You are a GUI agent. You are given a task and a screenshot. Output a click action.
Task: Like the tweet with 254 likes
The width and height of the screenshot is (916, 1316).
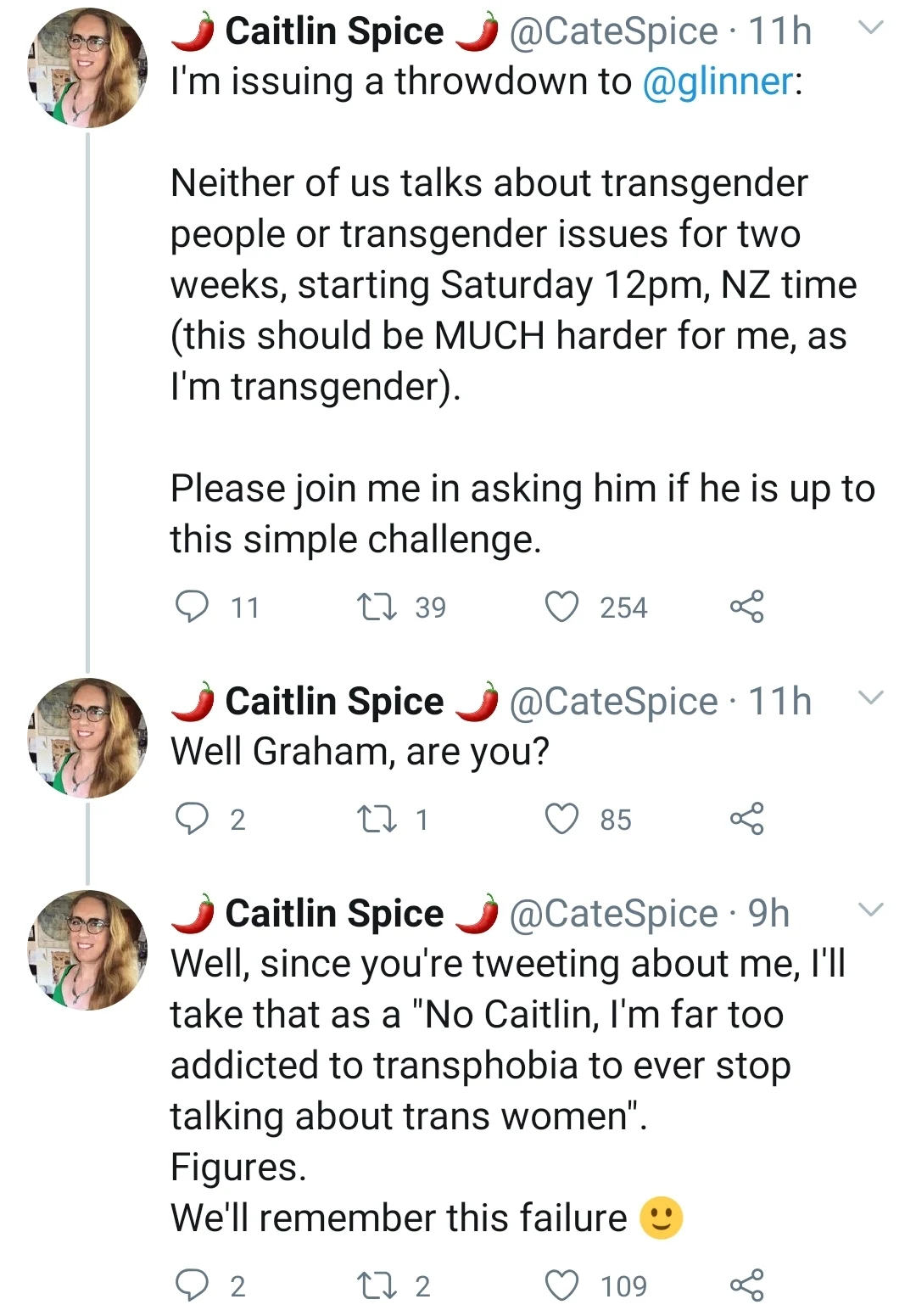[x=561, y=607]
